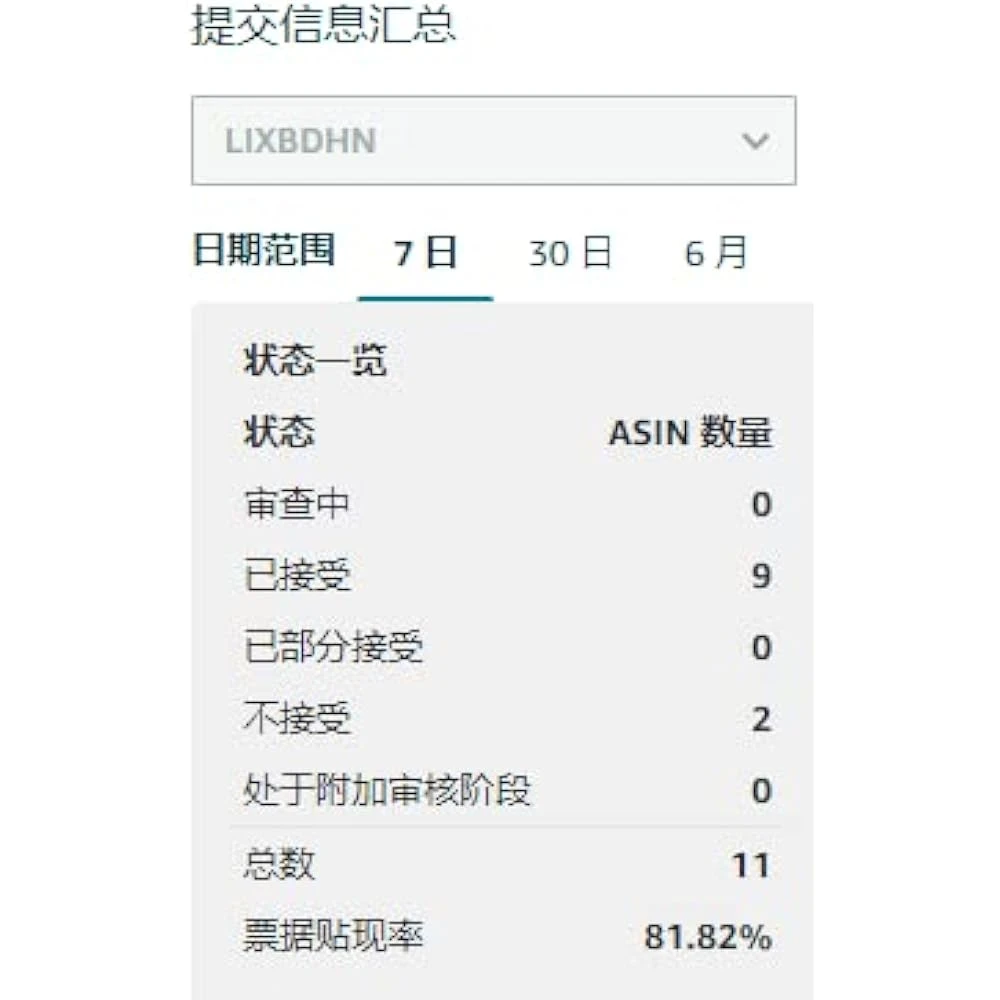Click the 状态 column header
The width and height of the screenshot is (1000, 1000).
[x=279, y=433]
